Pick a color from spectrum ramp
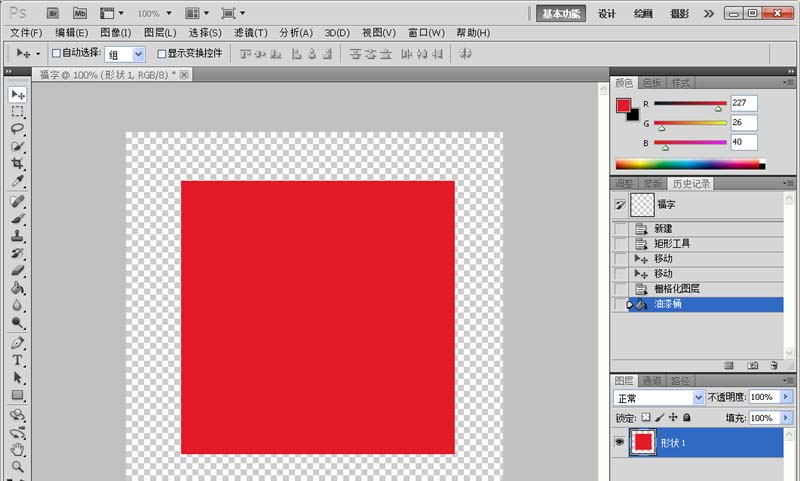The height and width of the screenshot is (481, 800). pyautogui.click(x=690, y=164)
